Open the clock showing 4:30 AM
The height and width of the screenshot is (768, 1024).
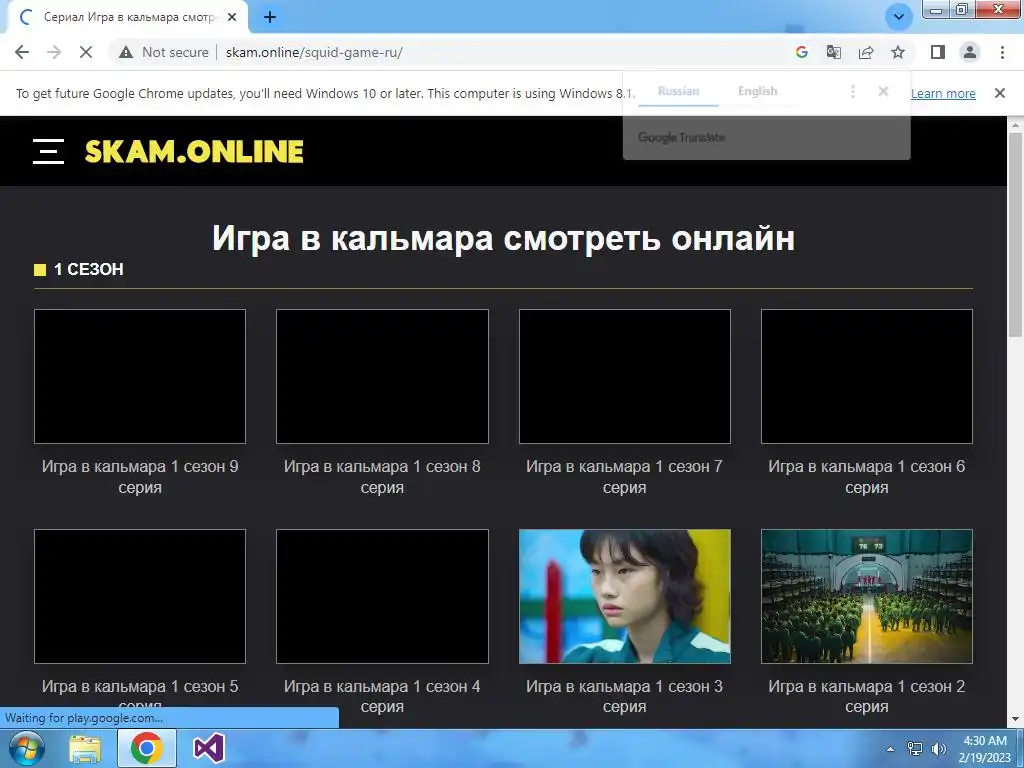click(x=985, y=749)
